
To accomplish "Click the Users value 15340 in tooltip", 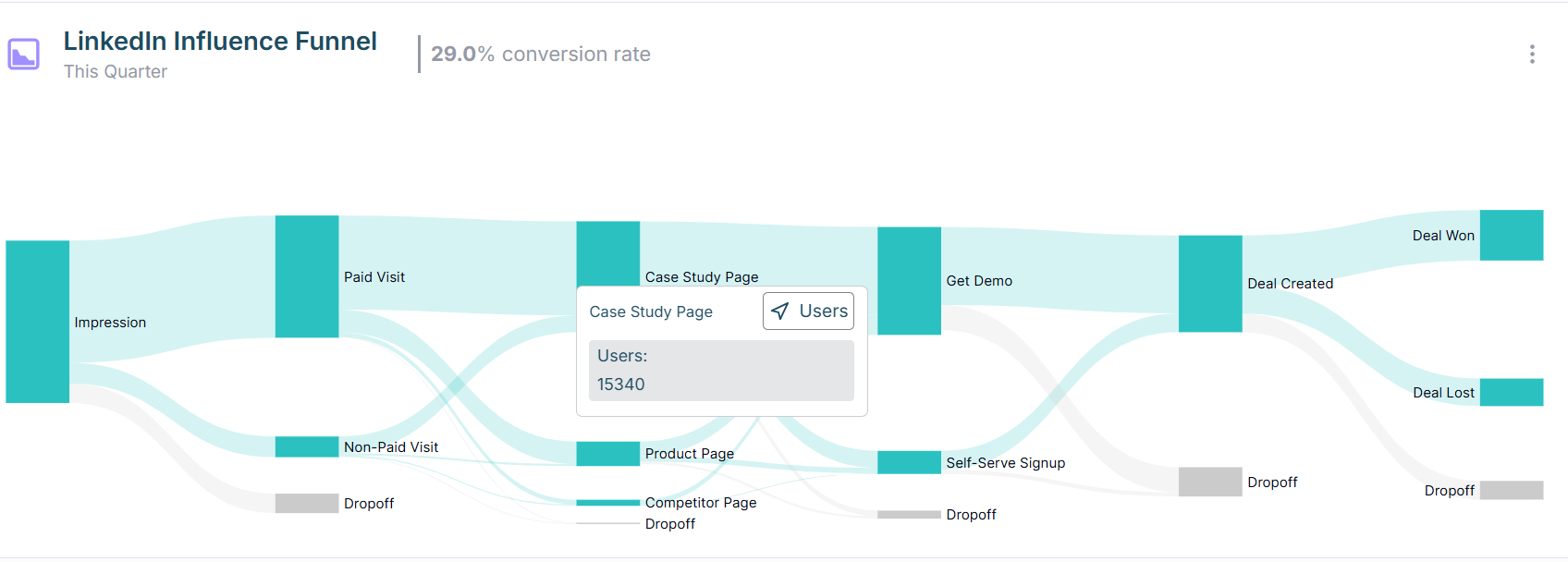I will (621, 385).
